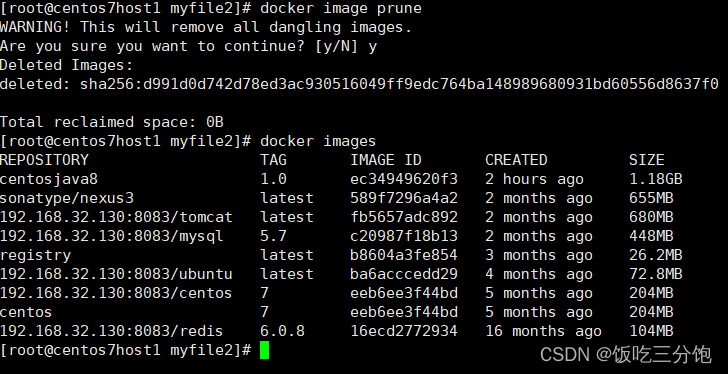Click the Total reclaimed space line
The image size is (728, 374).
tap(112, 122)
